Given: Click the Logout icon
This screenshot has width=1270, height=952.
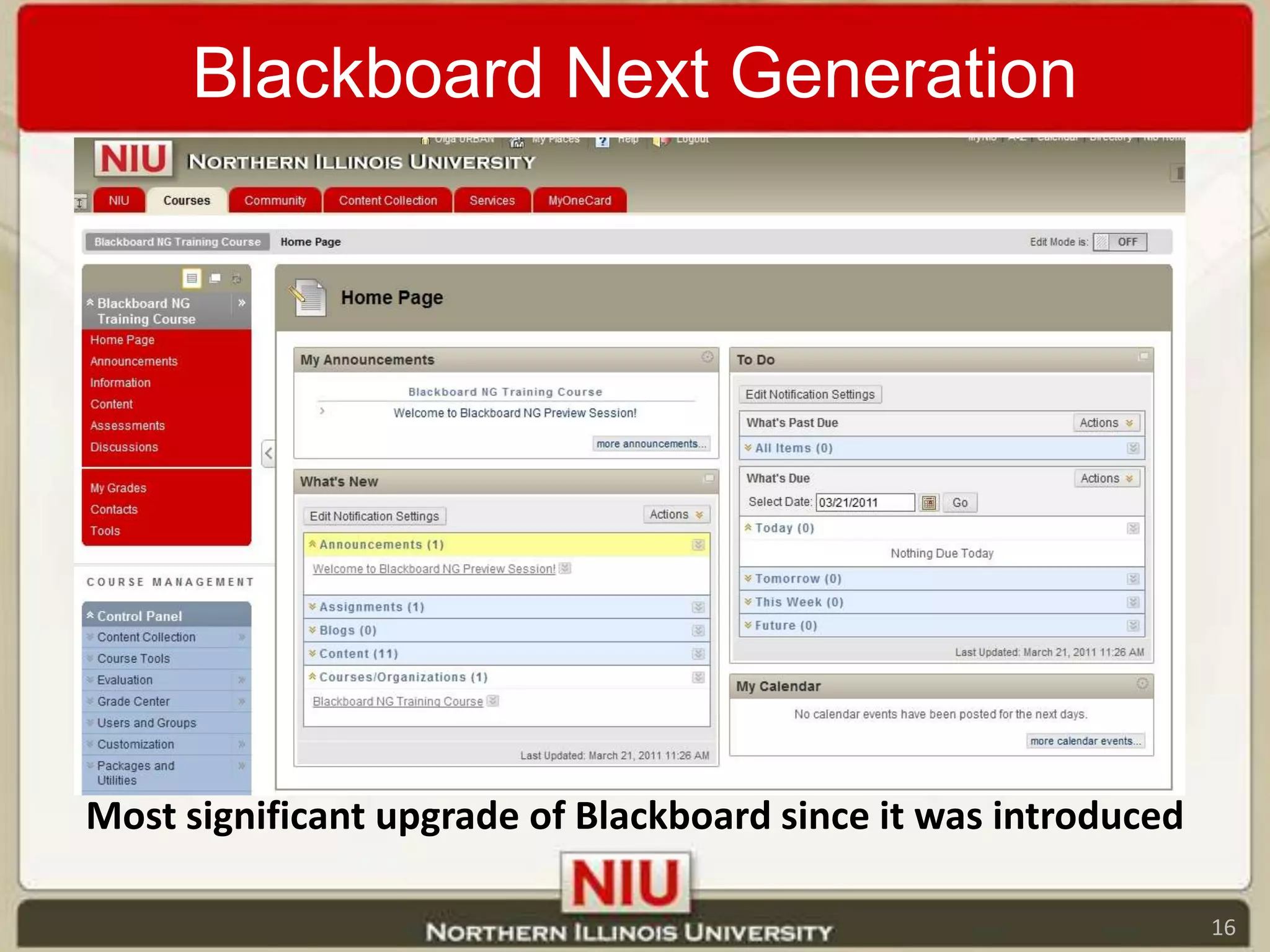Looking at the screenshot, I should [661, 141].
